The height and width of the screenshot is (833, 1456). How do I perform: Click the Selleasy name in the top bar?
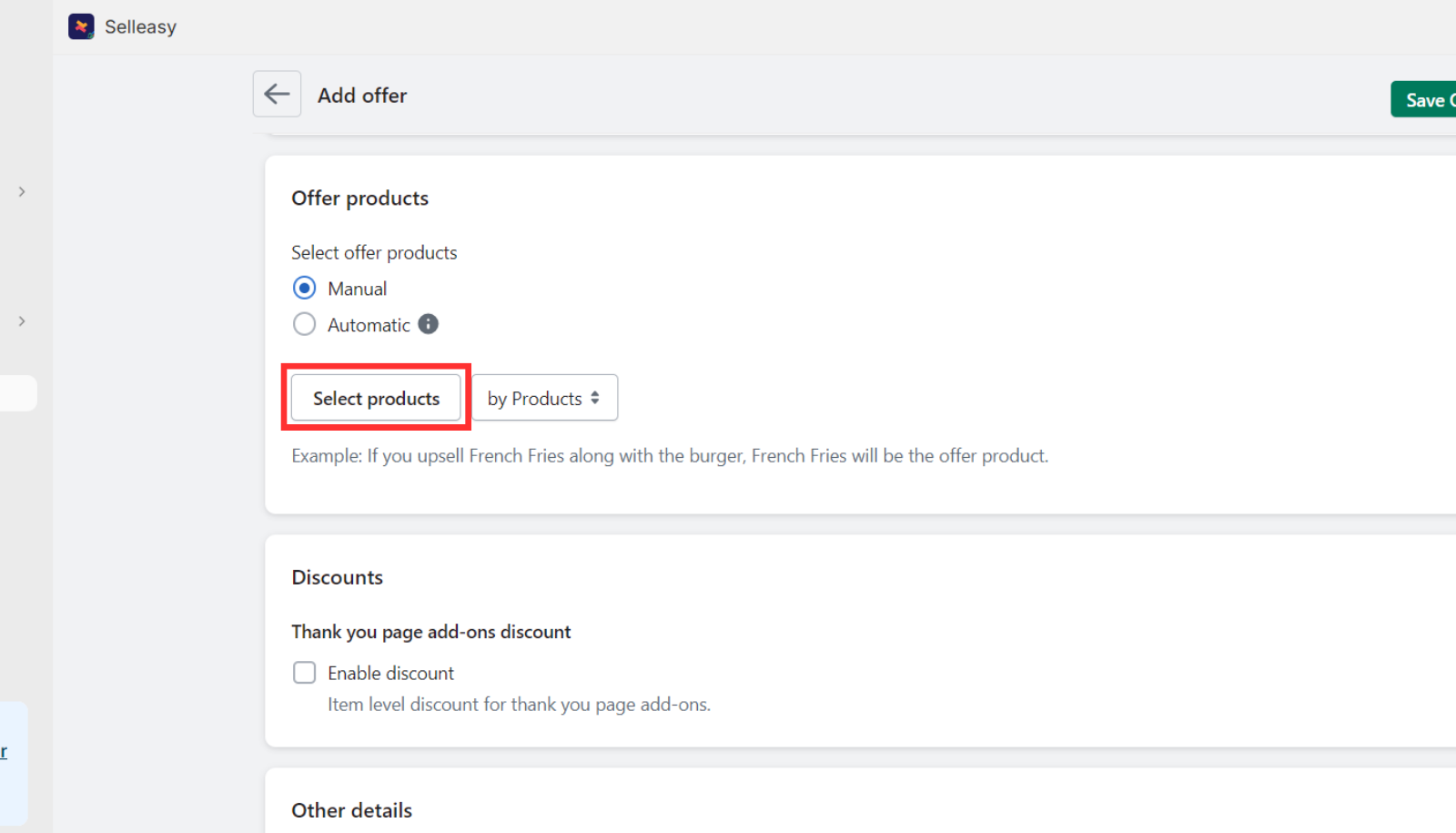pos(140,26)
